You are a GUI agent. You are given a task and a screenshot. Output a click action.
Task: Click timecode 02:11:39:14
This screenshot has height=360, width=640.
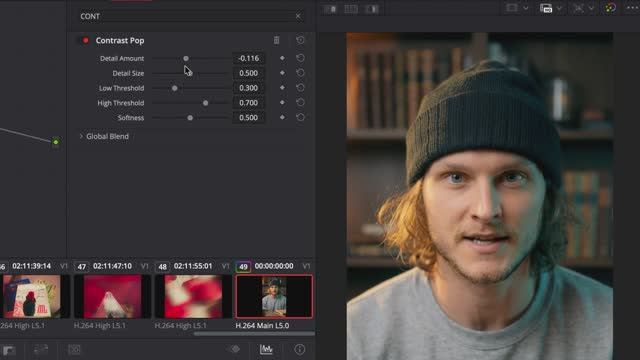[x=31, y=266]
